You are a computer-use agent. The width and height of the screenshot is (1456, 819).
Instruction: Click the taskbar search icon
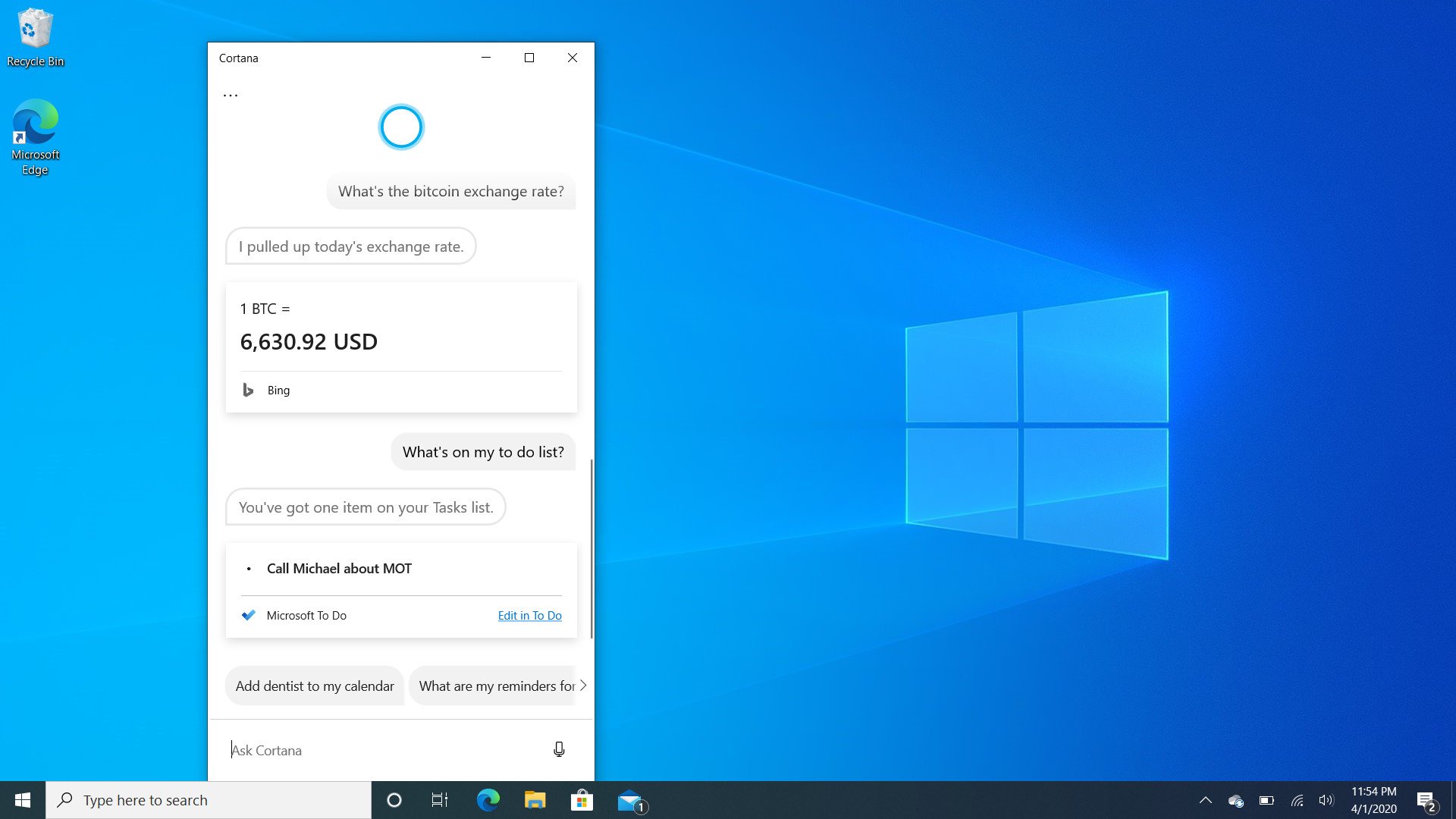pos(65,799)
